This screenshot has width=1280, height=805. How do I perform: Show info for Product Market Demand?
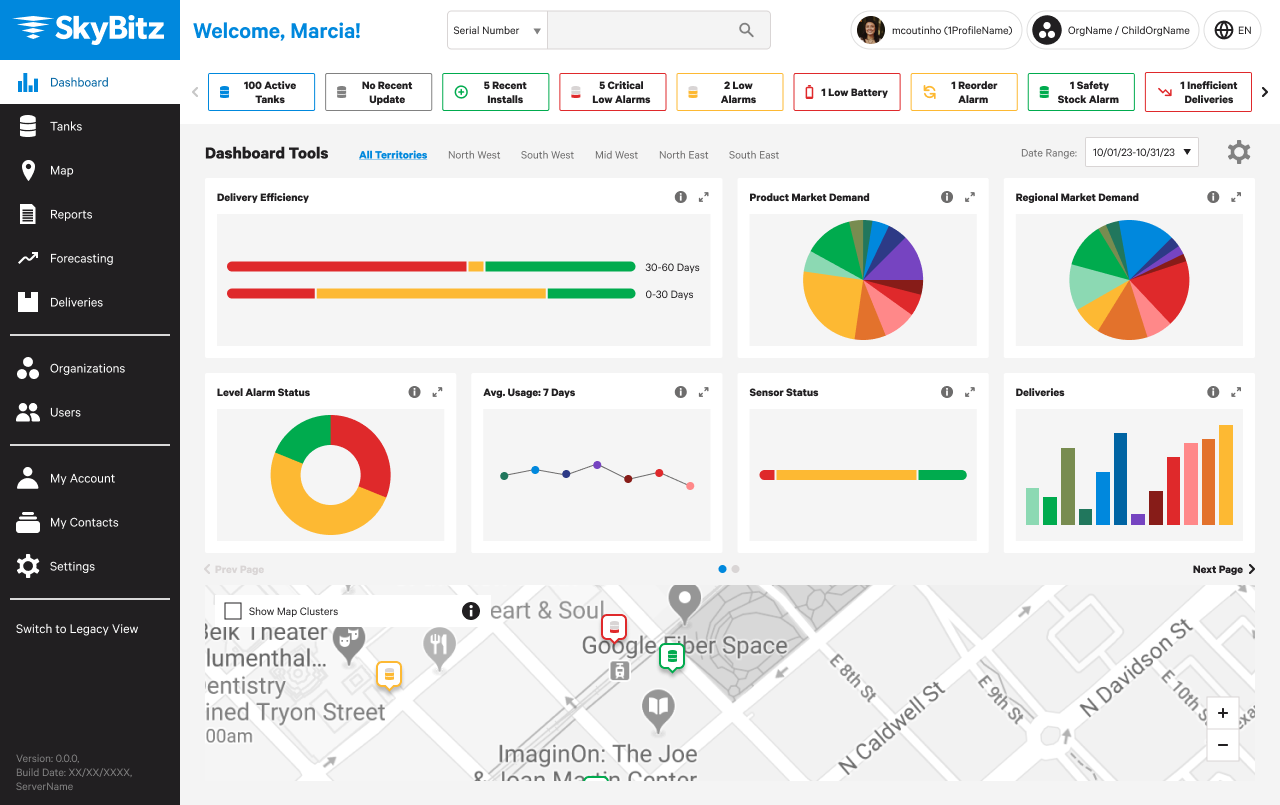pyautogui.click(x=947, y=197)
